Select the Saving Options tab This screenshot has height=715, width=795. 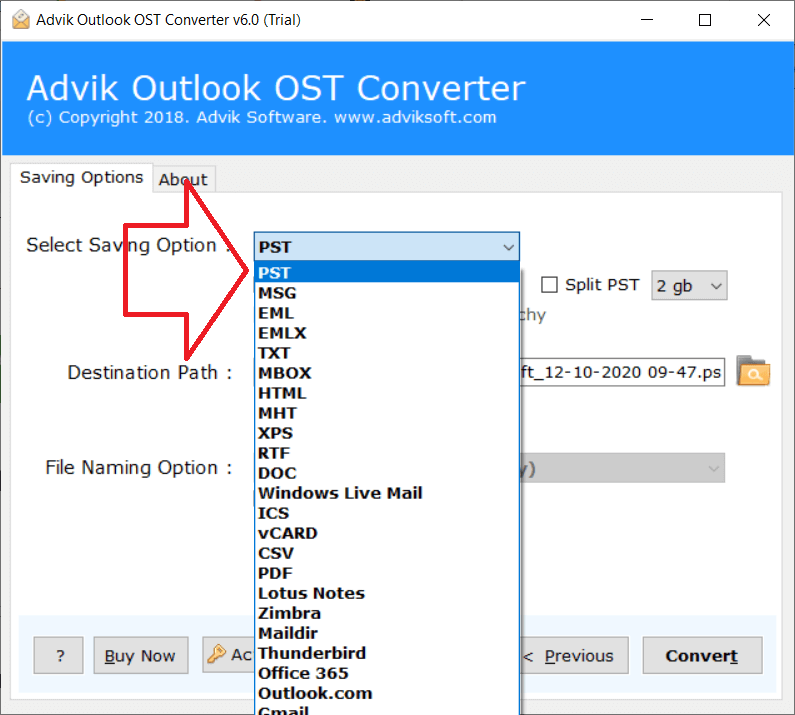[x=82, y=177]
